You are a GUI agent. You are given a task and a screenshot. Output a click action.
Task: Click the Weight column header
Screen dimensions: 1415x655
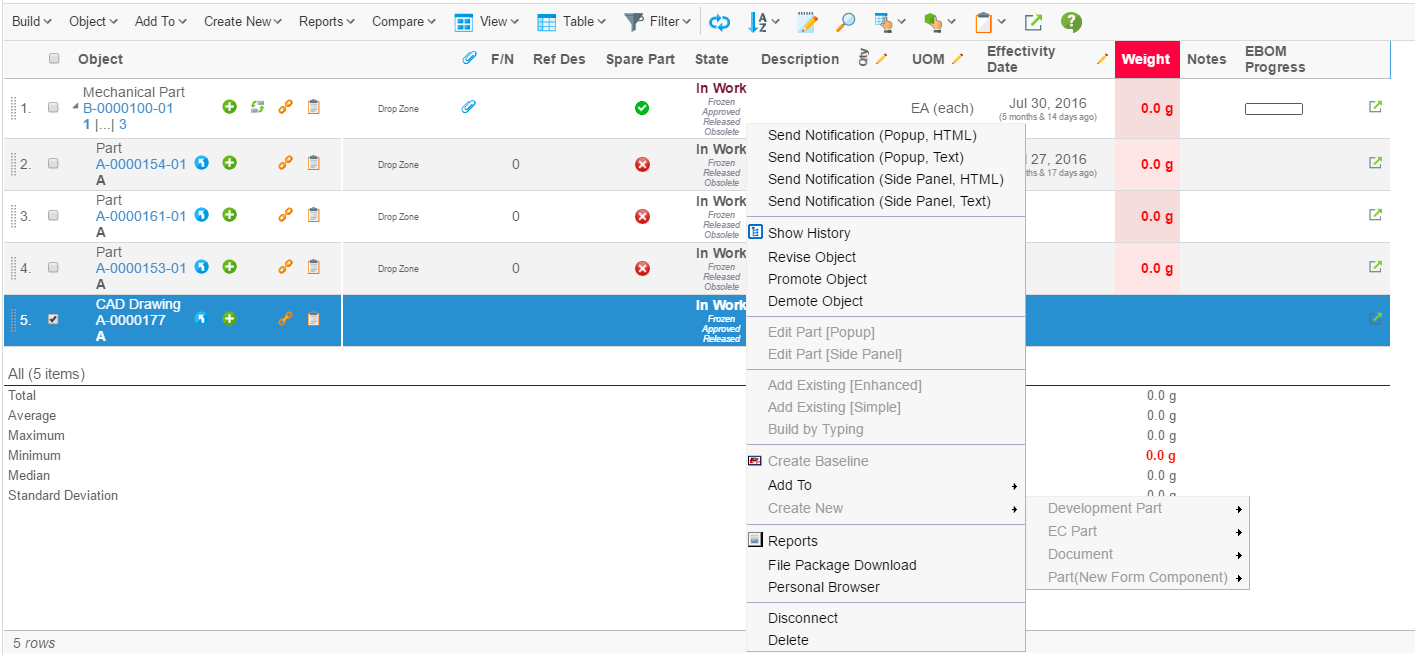[x=1146, y=59]
